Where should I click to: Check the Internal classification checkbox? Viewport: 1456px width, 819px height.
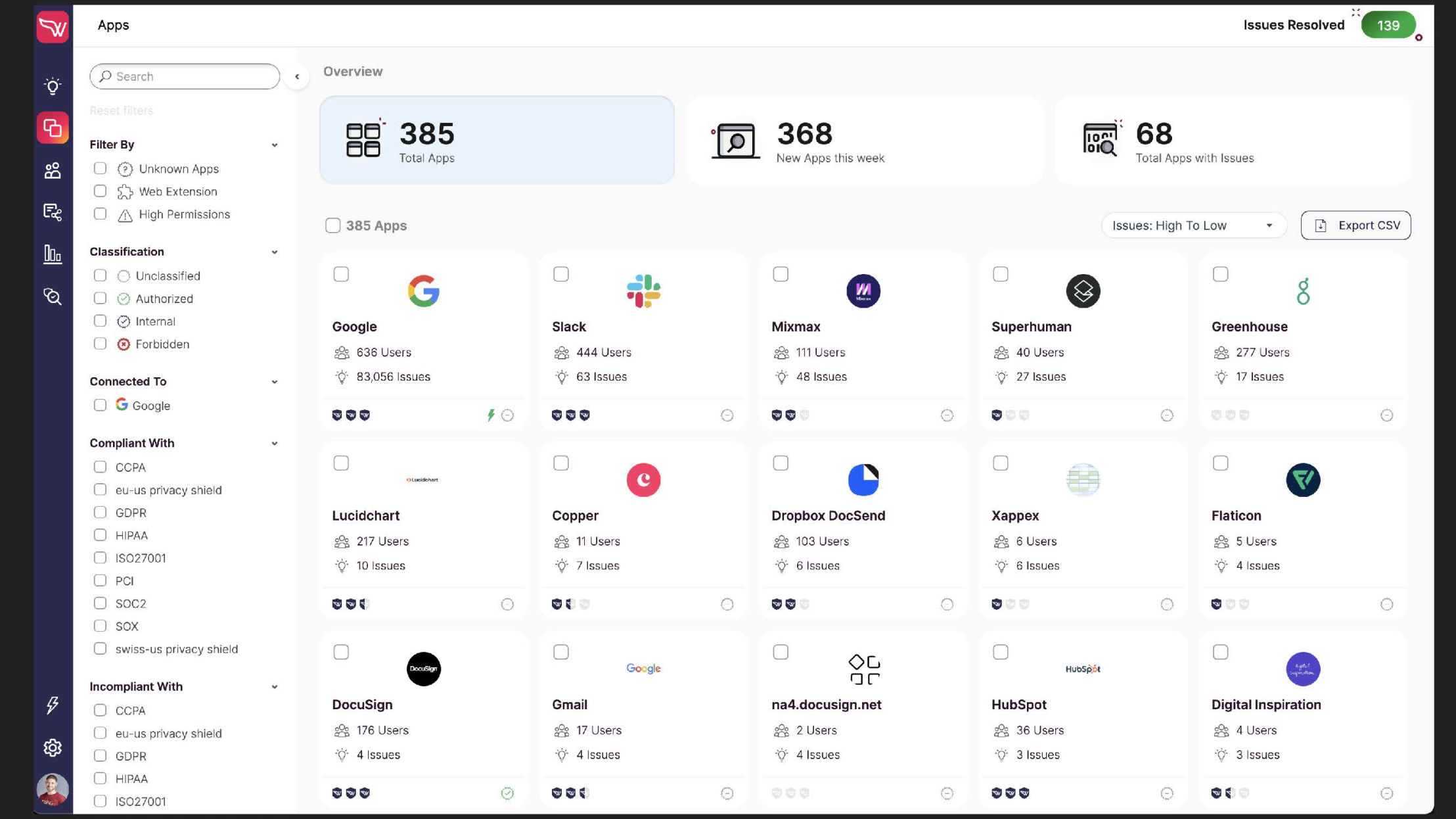click(100, 320)
